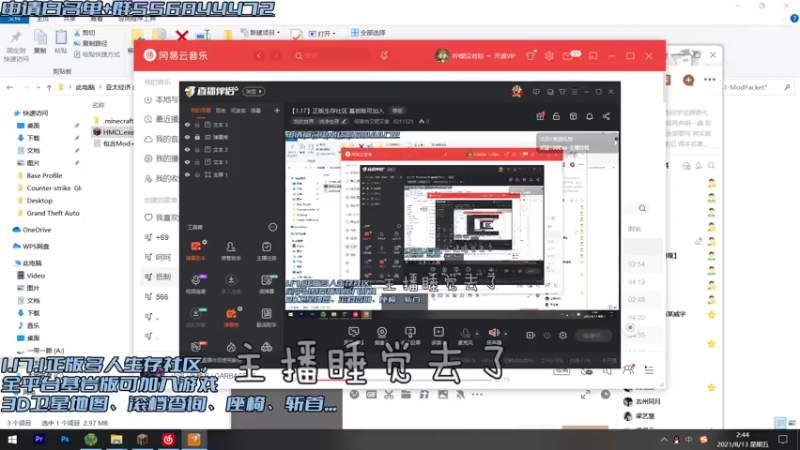Toggle visibility eye of 文本 2 layer
Image resolution: width=800 pixels, height=450 pixels.
(187, 149)
